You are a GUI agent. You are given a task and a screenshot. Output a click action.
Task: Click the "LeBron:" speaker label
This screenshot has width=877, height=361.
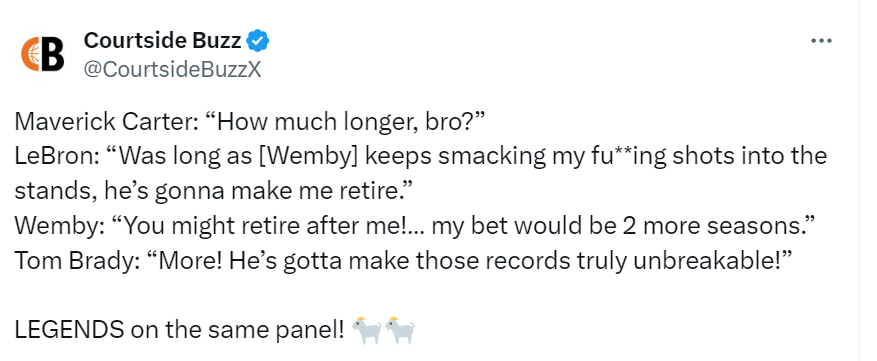pos(51,156)
